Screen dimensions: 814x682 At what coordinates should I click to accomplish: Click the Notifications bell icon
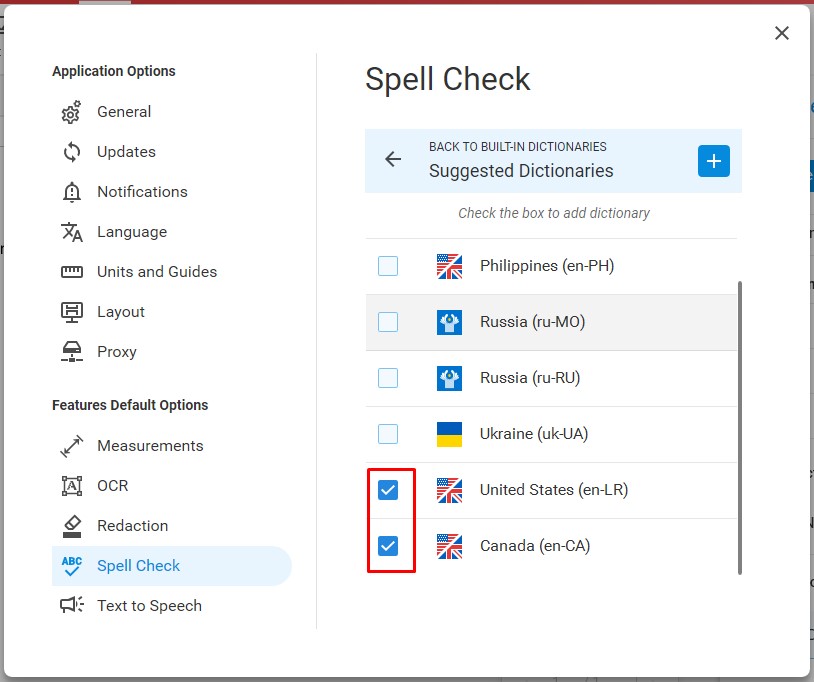coord(72,192)
